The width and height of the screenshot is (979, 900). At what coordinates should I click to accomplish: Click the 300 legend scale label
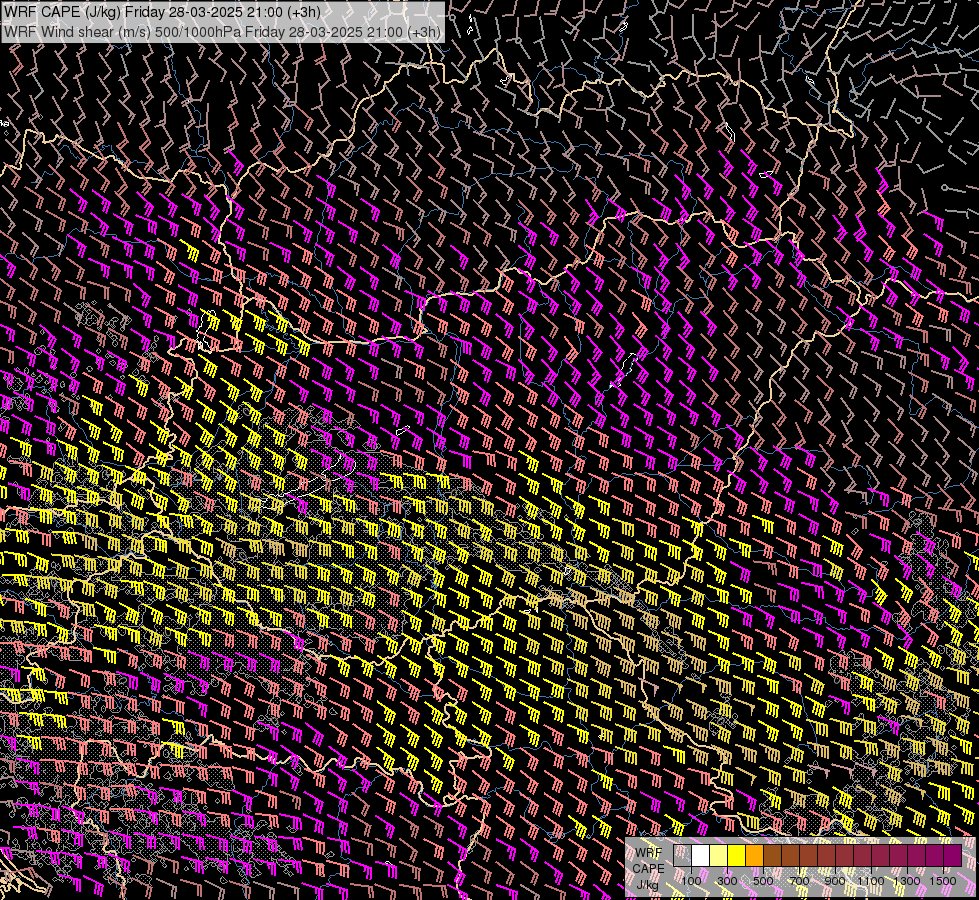click(727, 881)
